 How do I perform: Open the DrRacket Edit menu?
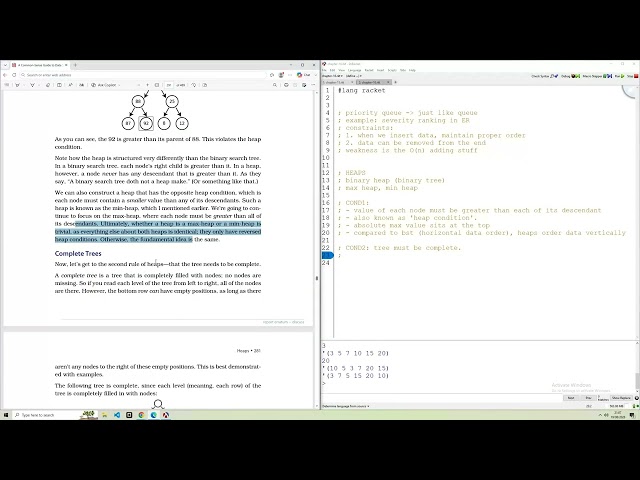pos(332,70)
